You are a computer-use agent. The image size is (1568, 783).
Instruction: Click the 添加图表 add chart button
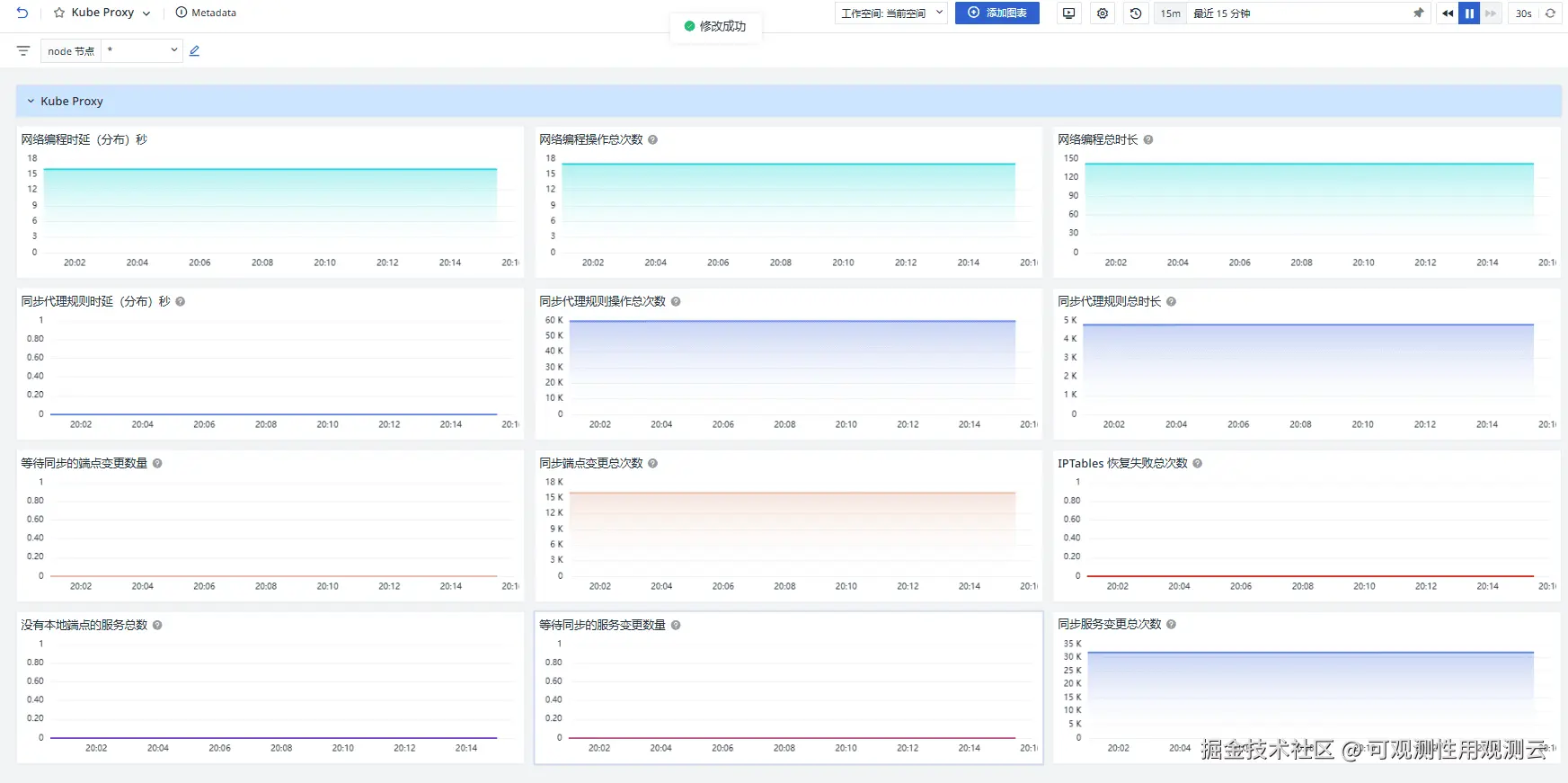click(x=997, y=13)
